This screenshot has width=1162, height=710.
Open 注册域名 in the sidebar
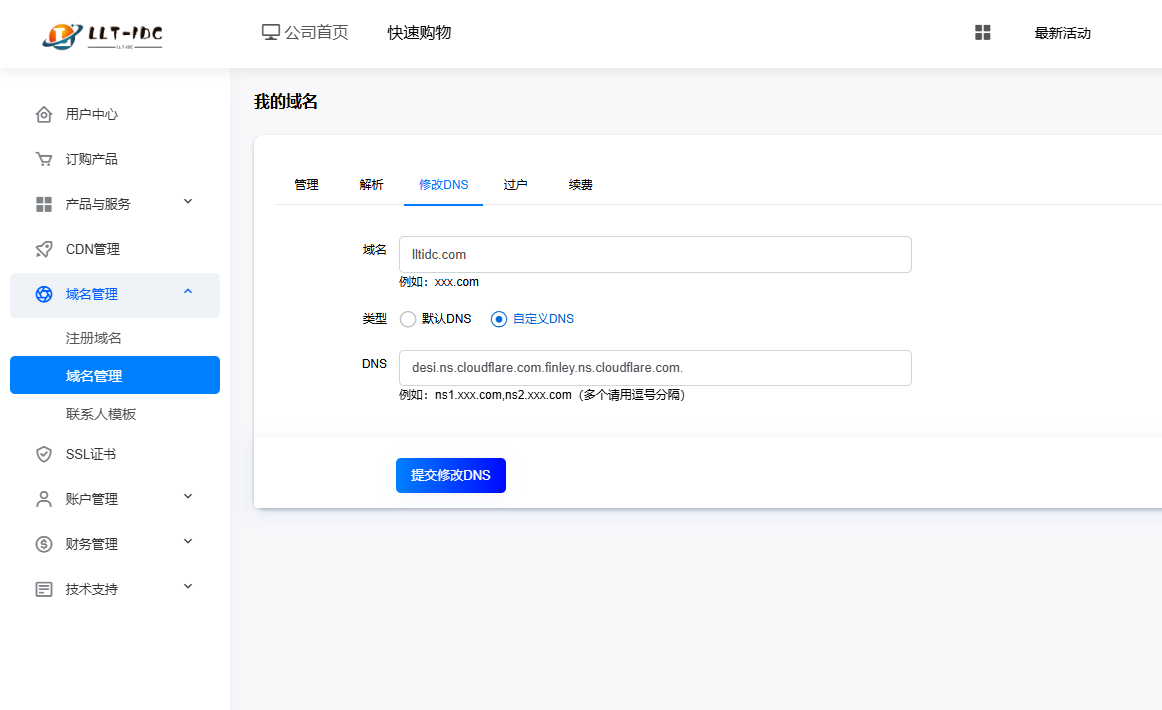pyautogui.click(x=94, y=338)
